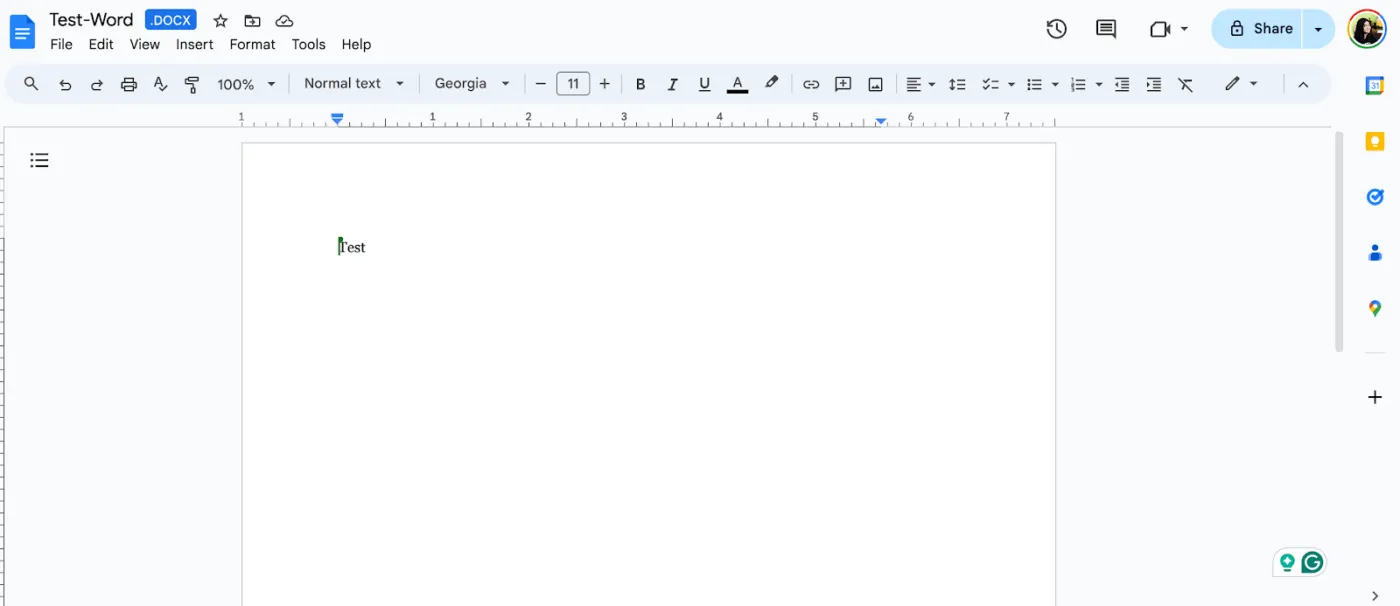Open Google Keep from the side panel
The width and height of the screenshot is (1400, 606).
tap(1374, 141)
